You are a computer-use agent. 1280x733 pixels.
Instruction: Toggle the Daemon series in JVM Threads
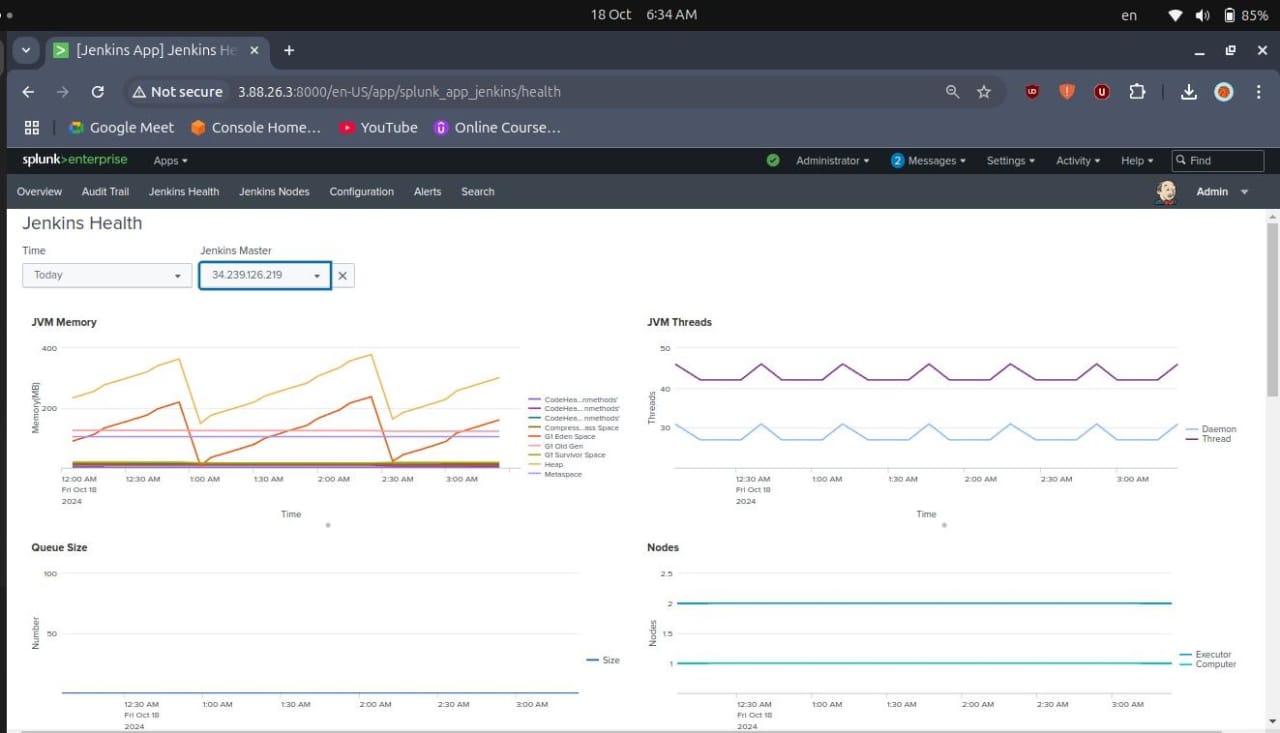coord(1211,429)
